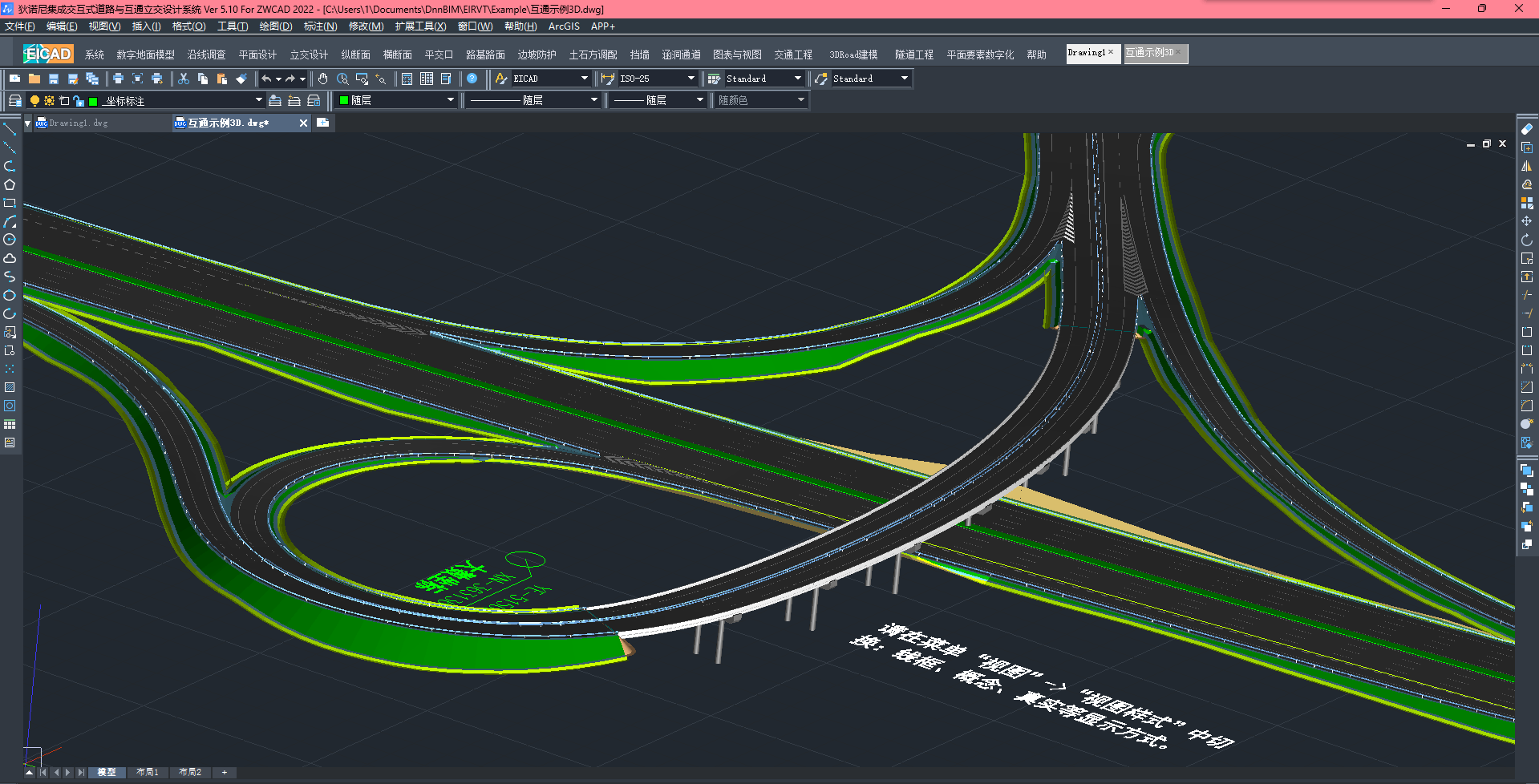Choose the Mirror tool
This screenshot has height=784, width=1539.
1526,166
